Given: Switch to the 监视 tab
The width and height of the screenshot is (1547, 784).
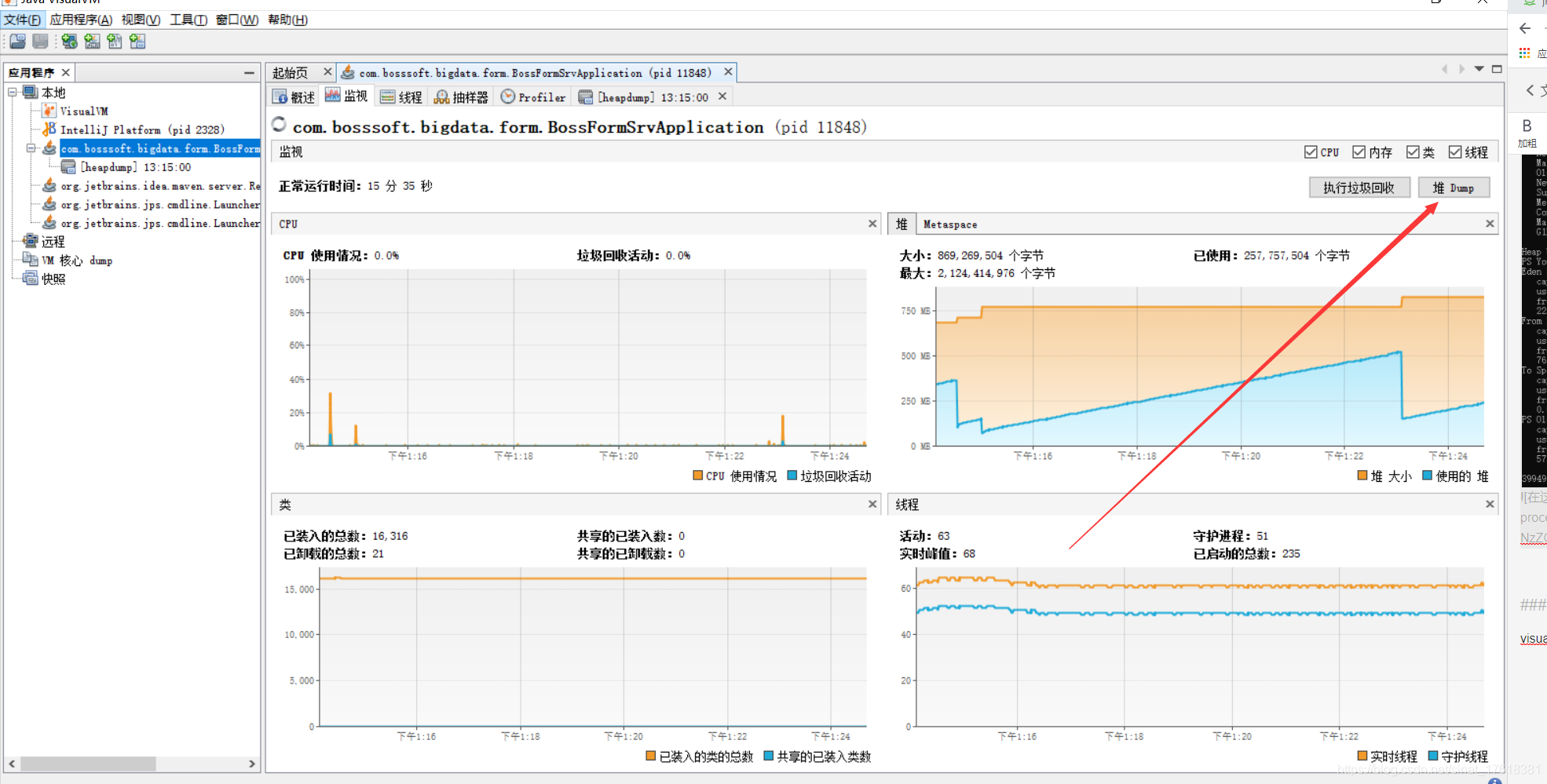Looking at the screenshot, I should (346, 97).
